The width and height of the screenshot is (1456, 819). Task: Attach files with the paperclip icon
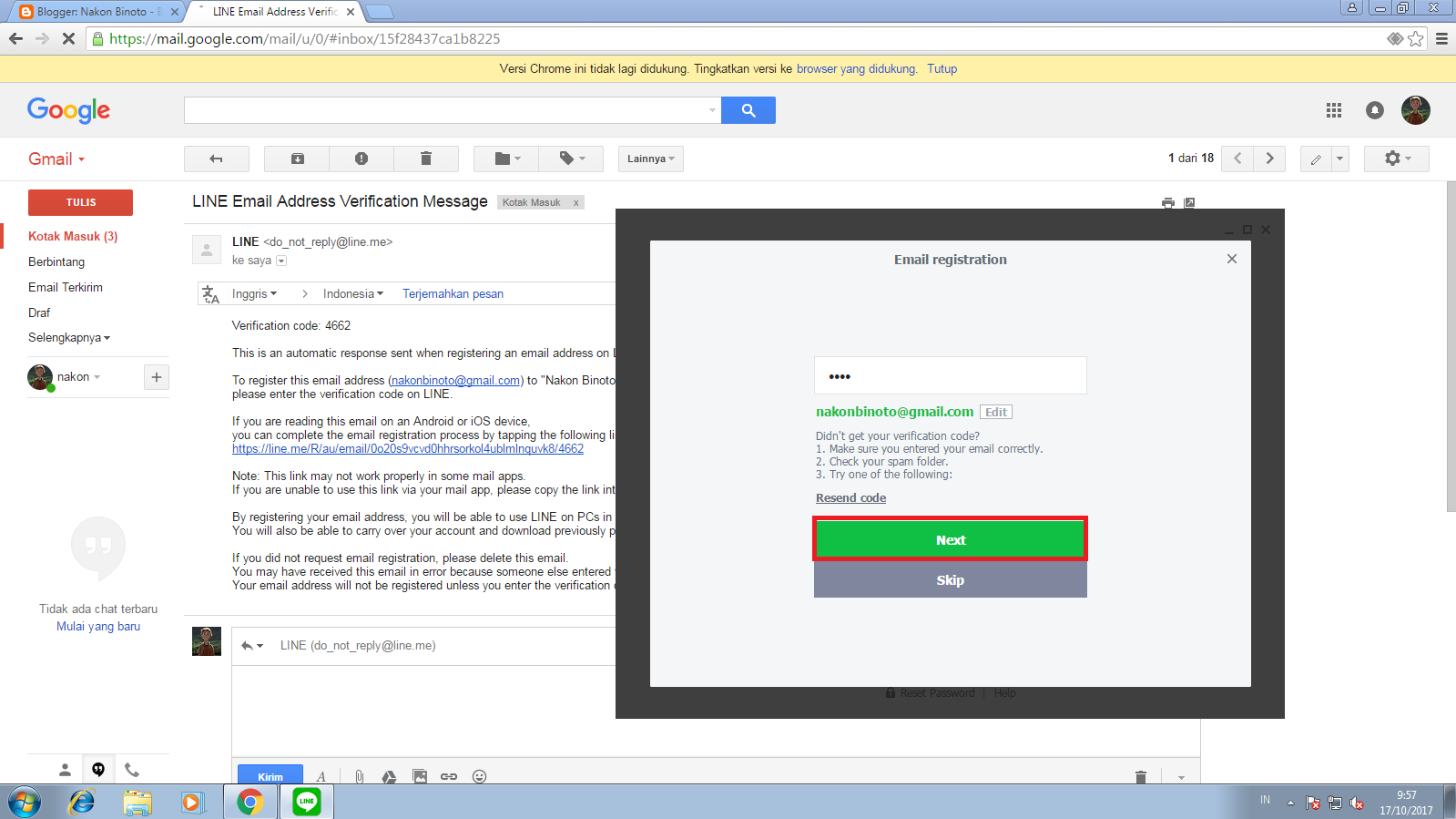coord(360,776)
